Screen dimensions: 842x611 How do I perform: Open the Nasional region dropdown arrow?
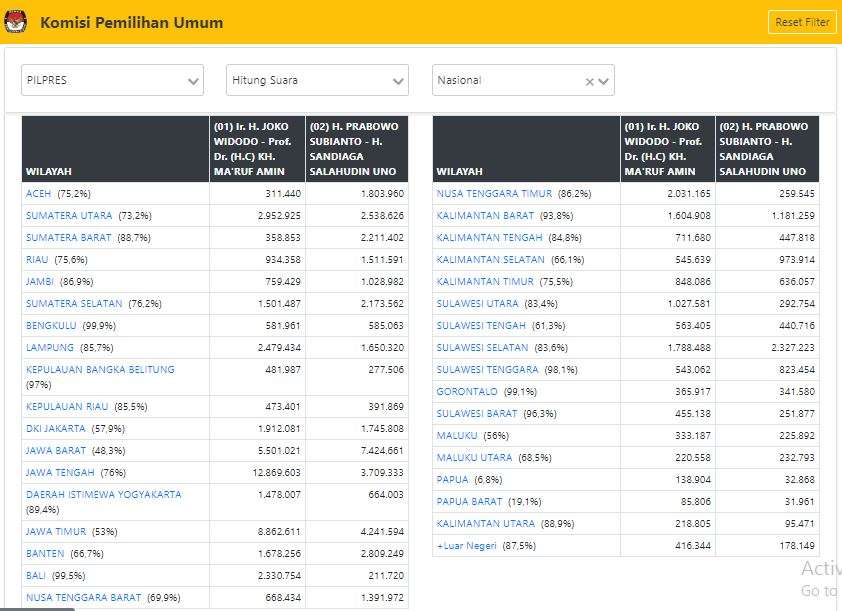tap(604, 81)
